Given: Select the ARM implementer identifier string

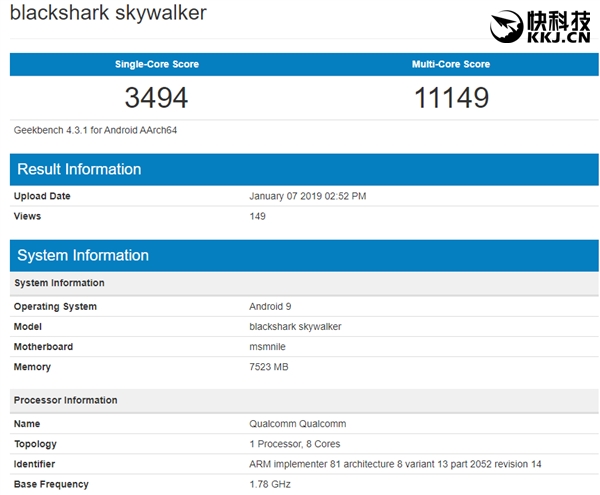Looking at the screenshot, I should [395, 464].
